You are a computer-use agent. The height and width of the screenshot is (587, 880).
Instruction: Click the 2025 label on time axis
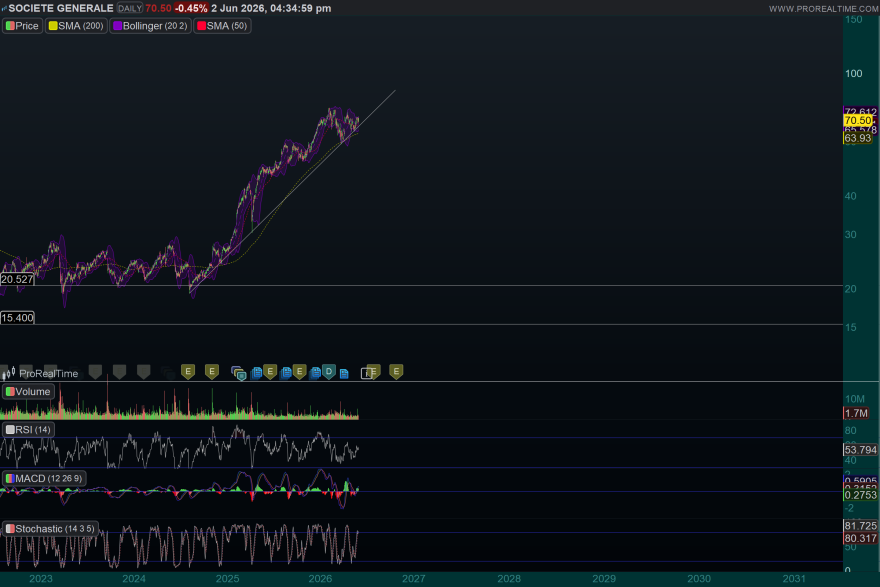(227, 579)
